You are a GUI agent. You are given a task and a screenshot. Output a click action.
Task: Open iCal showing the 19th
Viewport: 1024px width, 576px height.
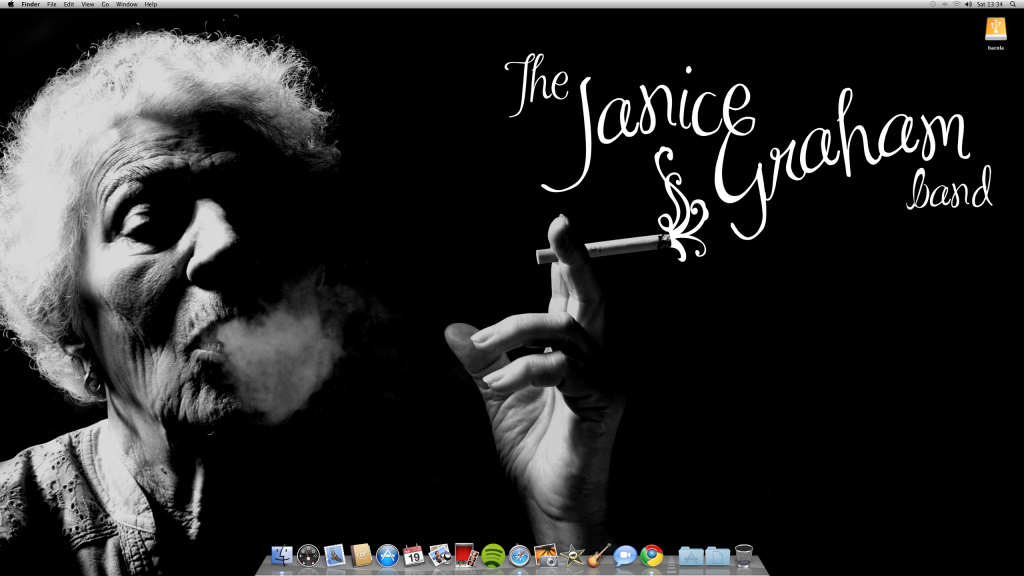click(x=414, y=558)
